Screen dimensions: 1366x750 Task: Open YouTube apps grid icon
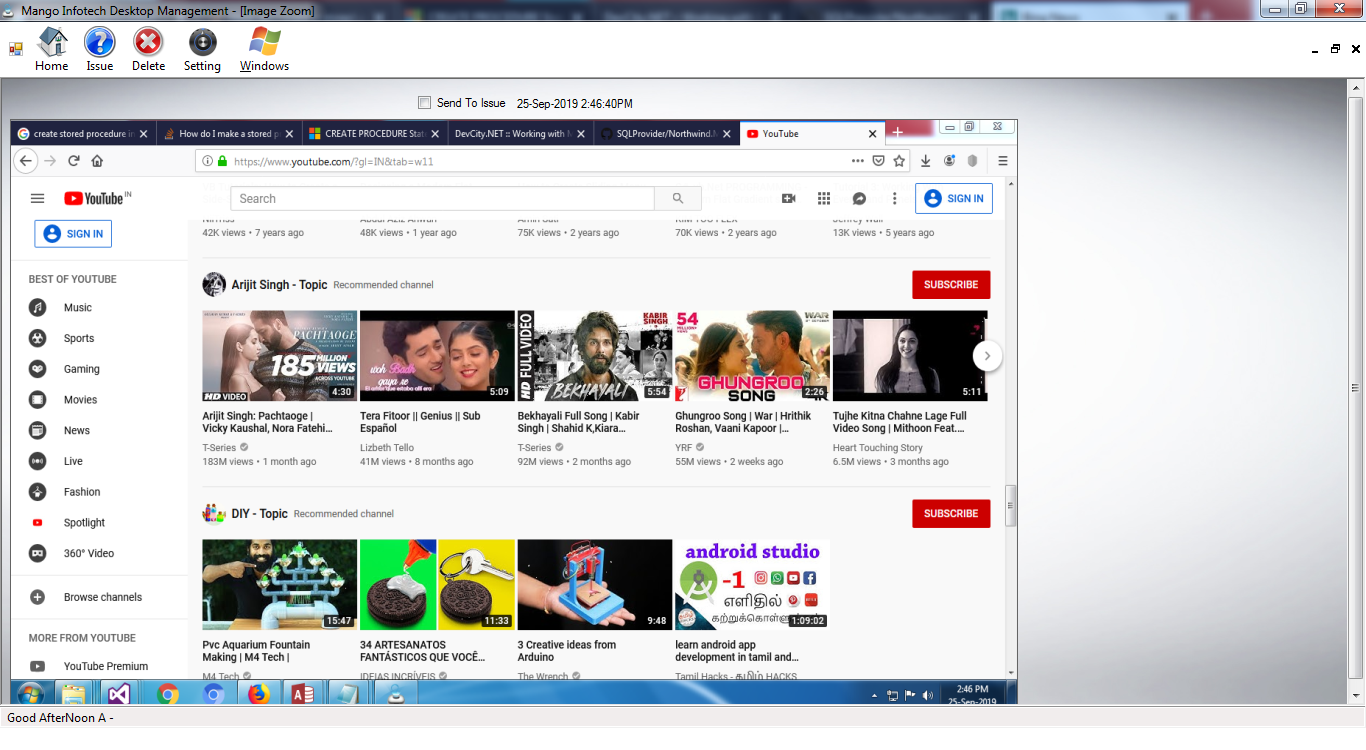coord(824,198)
